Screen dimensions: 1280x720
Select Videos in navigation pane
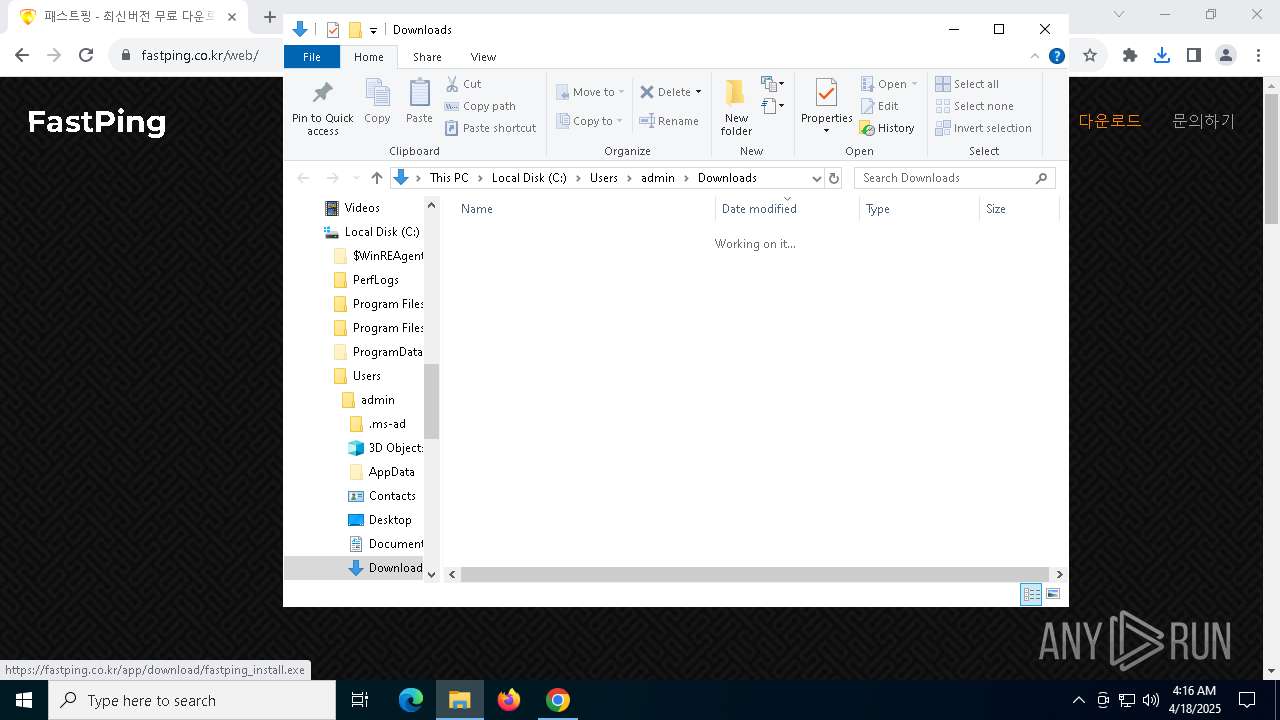click(x=362, y=208)
